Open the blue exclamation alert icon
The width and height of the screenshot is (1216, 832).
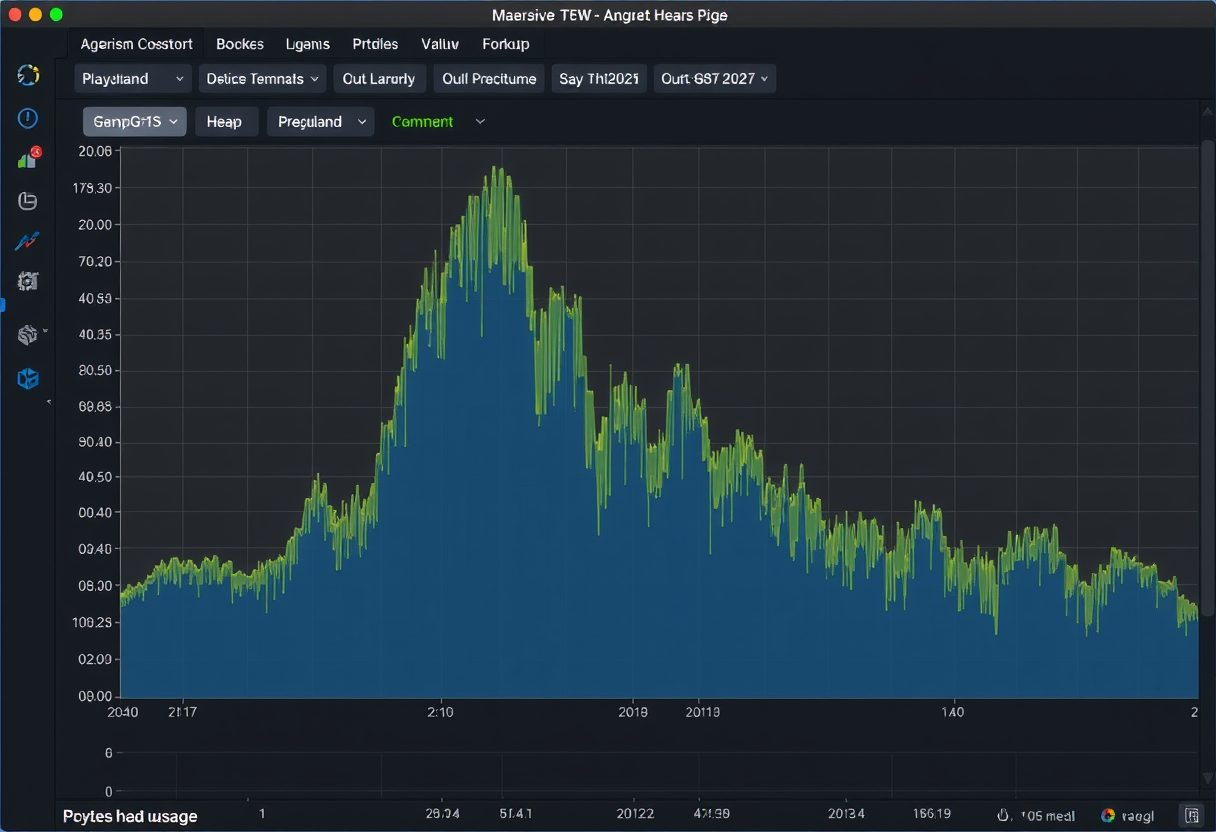28,118
